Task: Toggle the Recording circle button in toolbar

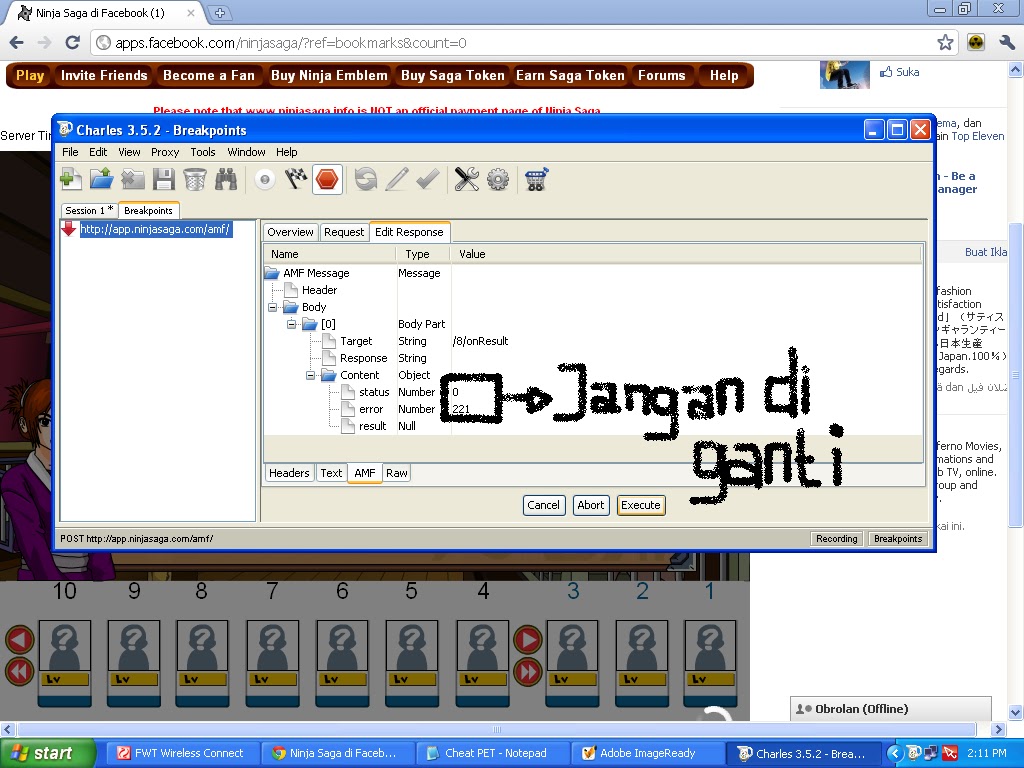Action: (x=264, y=179)
